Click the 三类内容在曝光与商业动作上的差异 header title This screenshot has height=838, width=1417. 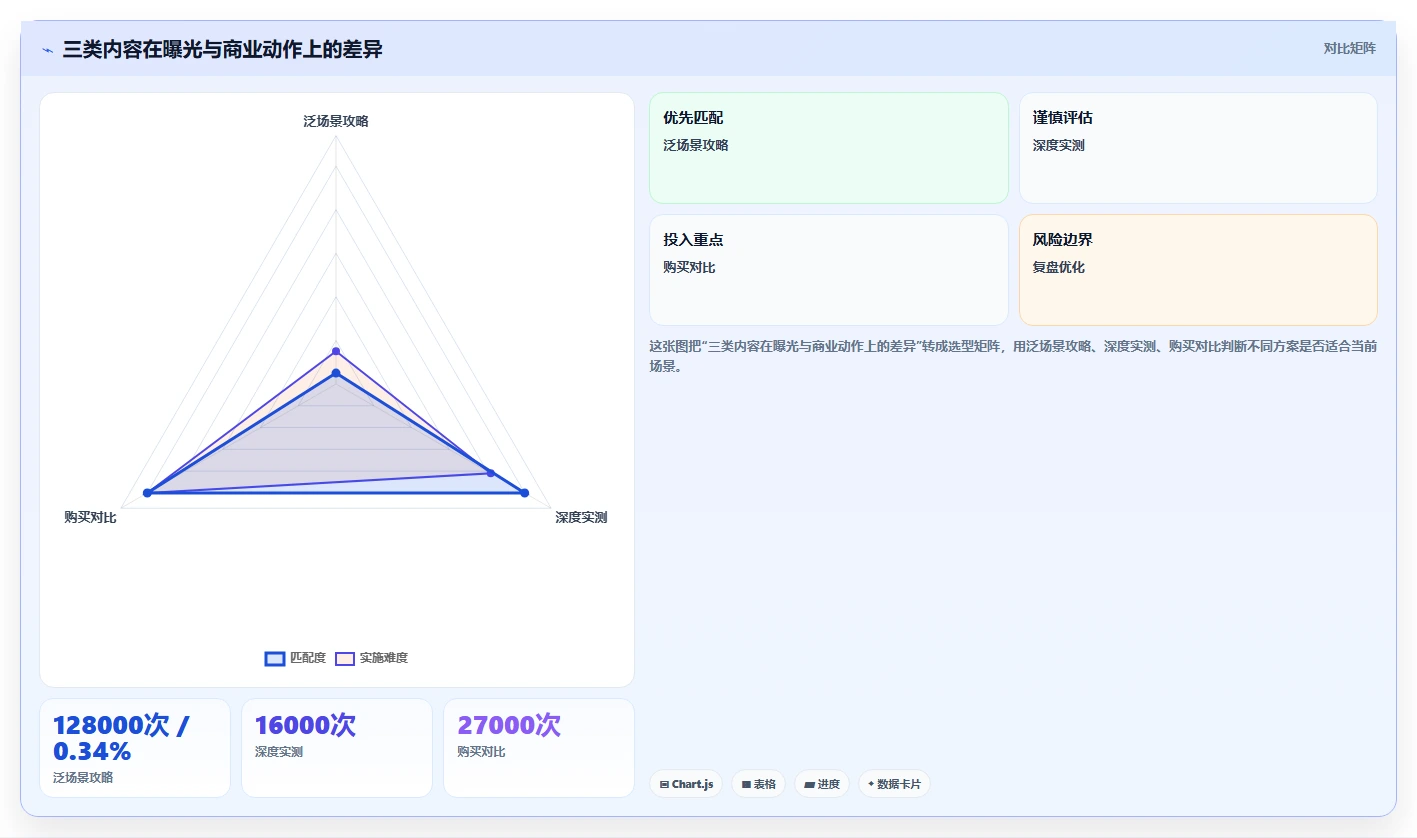[x=222, y=49]
